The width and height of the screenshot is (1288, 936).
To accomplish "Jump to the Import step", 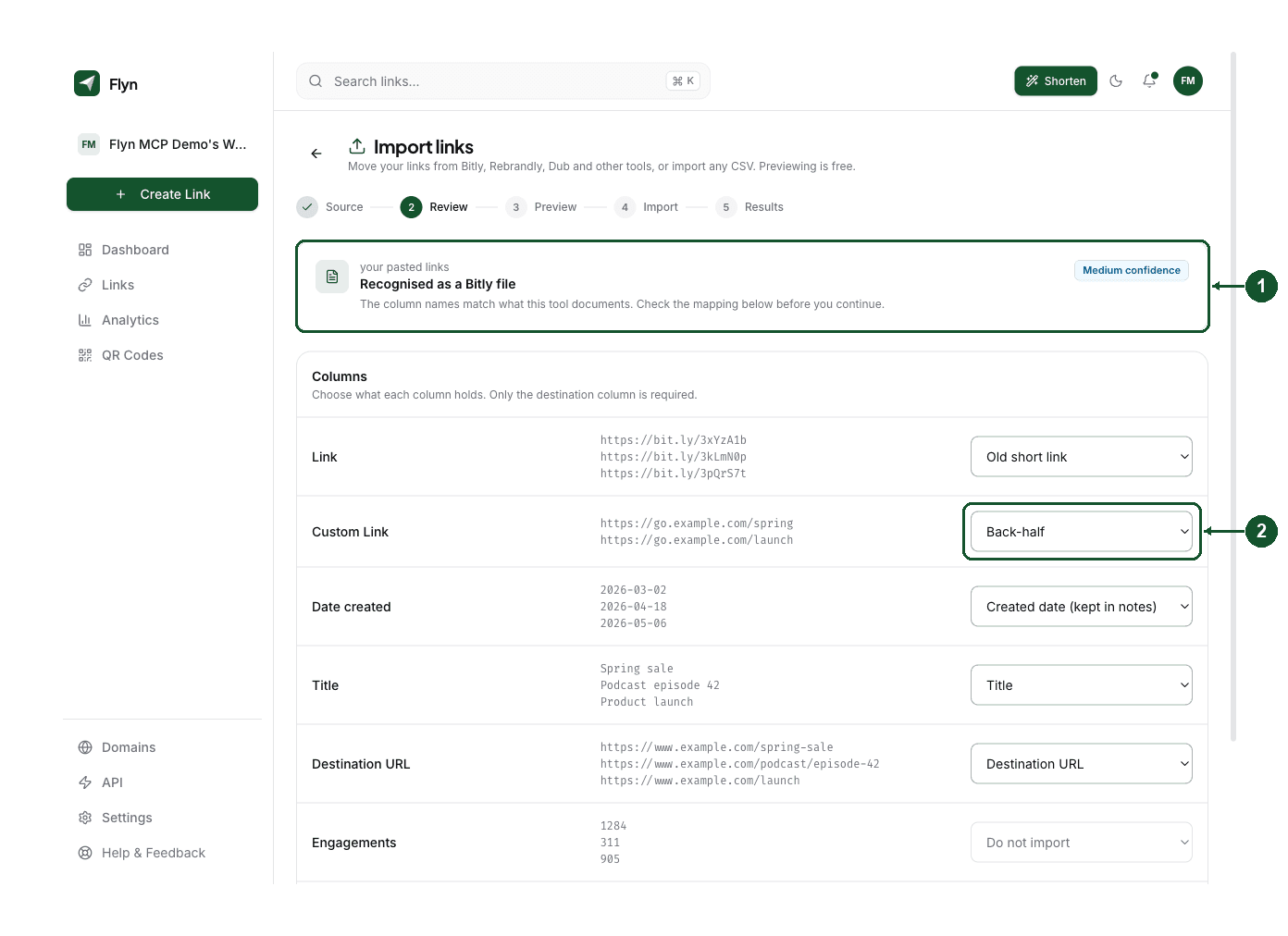I will tap(647, 207).
